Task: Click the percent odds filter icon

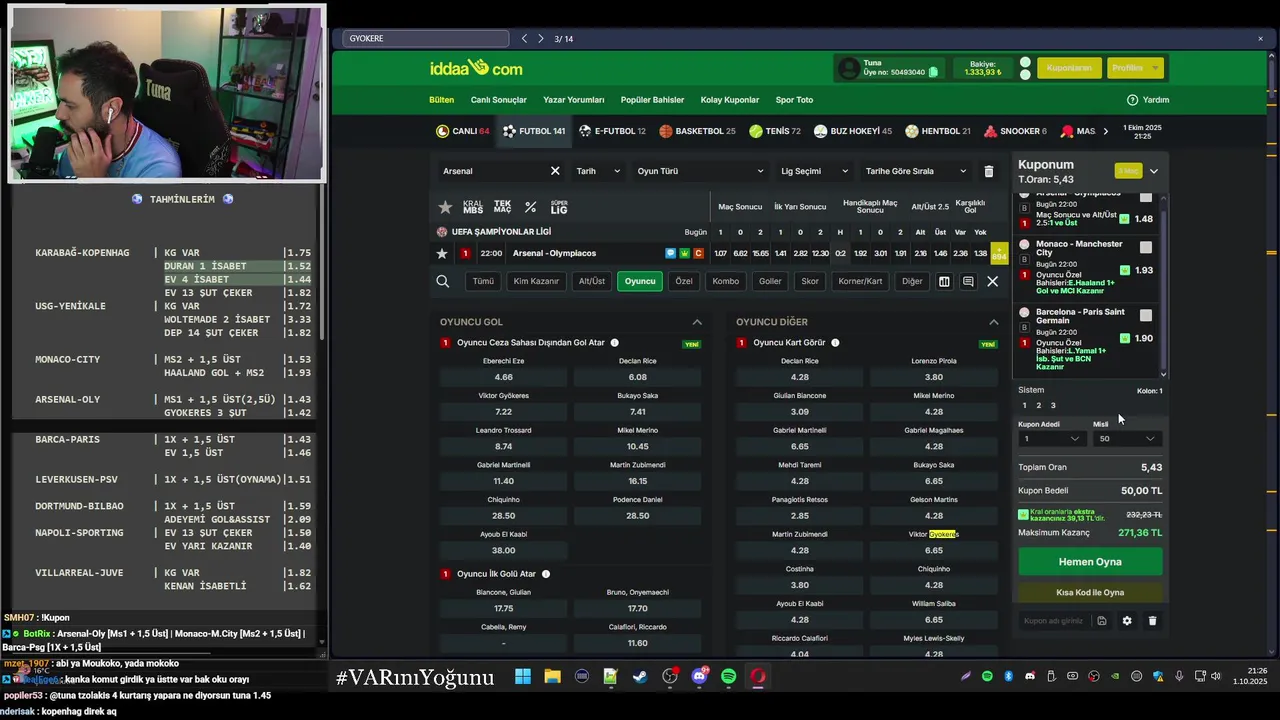Action: click(531, 207)
